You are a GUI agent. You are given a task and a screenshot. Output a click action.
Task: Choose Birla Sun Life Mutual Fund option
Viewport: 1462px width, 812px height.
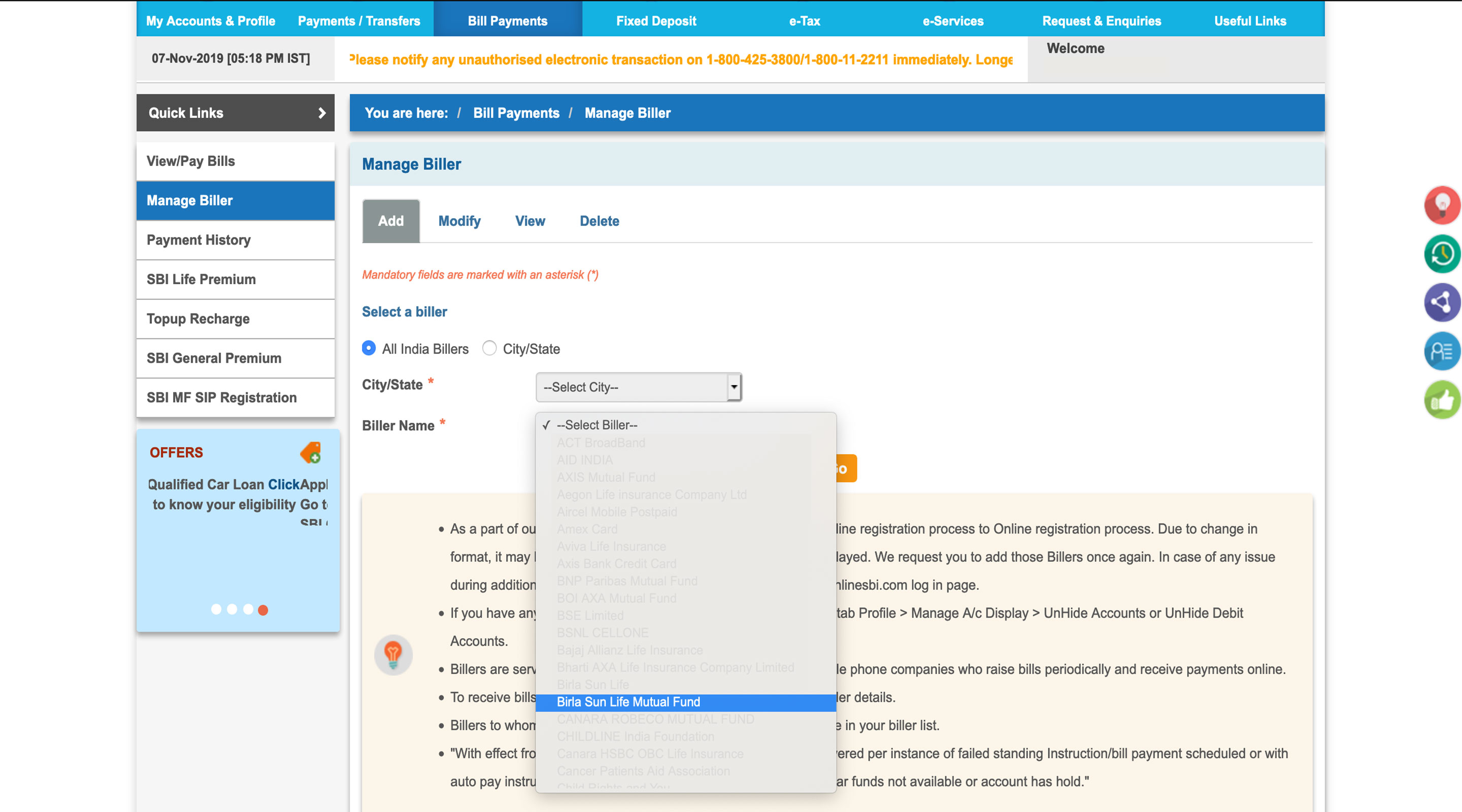pyautogui.click(x=628, y=702)
